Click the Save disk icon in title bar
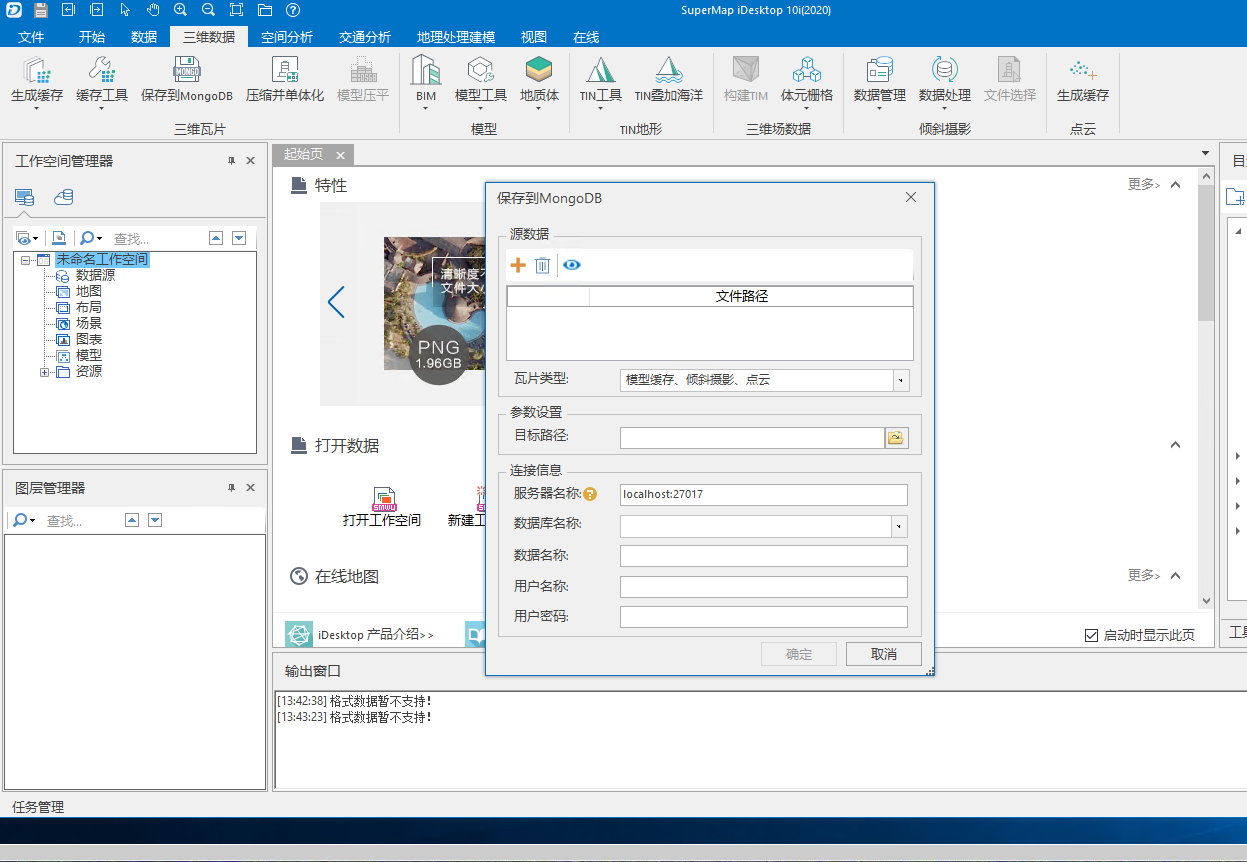Viewport: 1247px width, 862px height. pos(41,11)
